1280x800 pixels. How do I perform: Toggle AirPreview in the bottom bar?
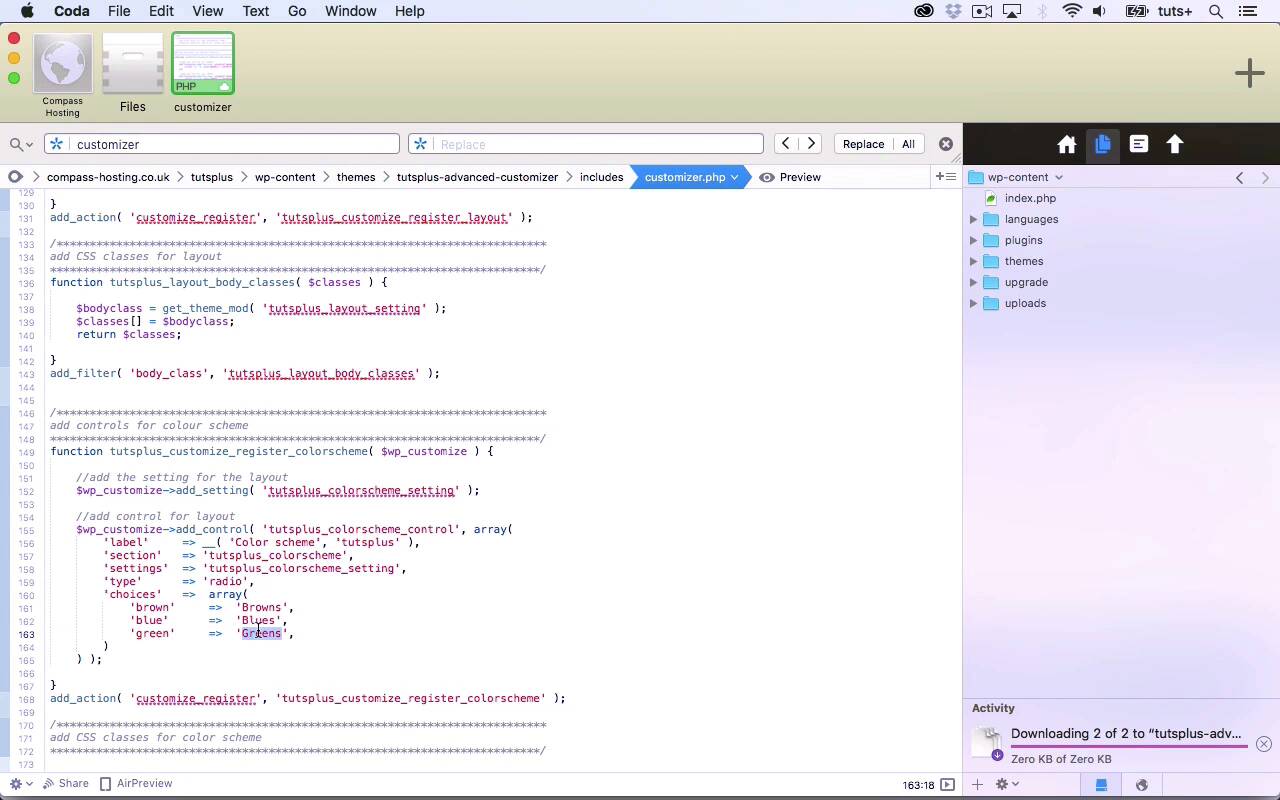pos(136,784)
